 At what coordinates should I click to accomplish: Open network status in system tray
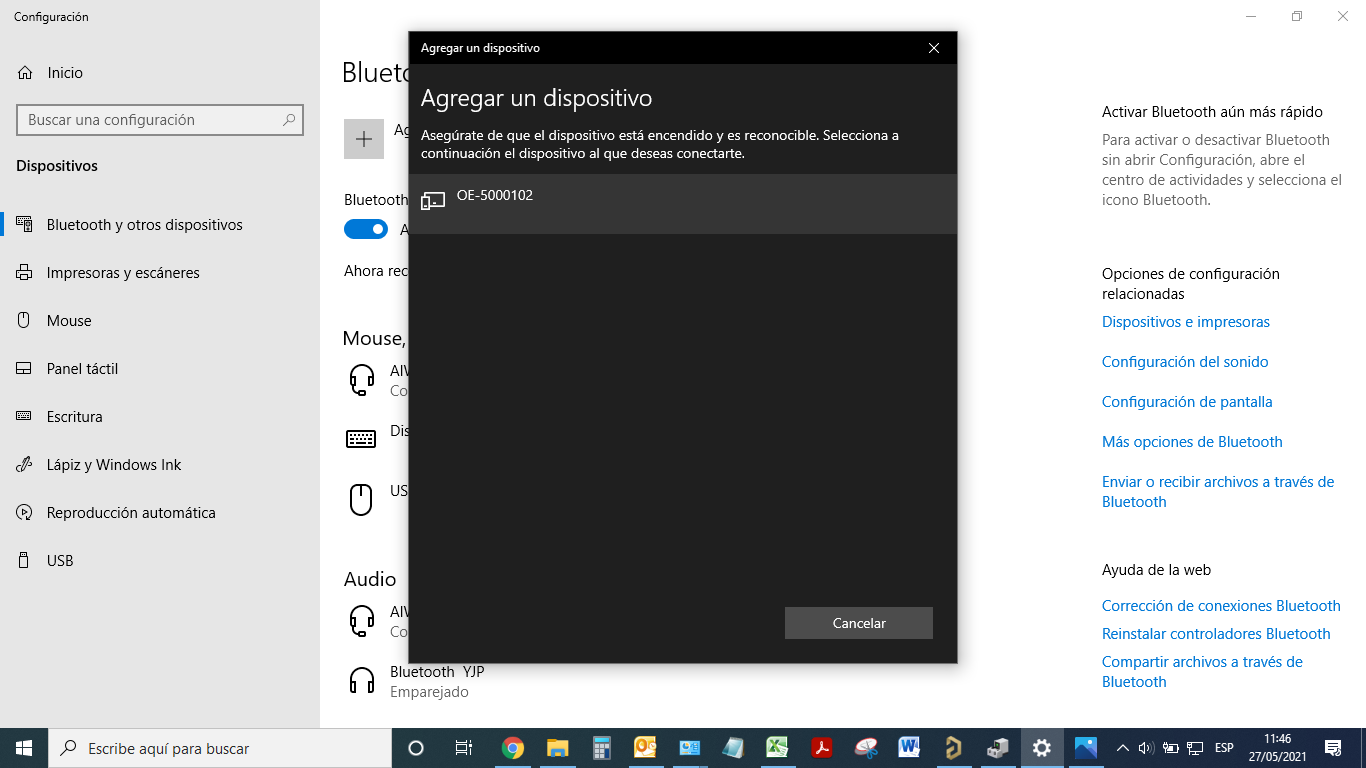coord(1195,748)
